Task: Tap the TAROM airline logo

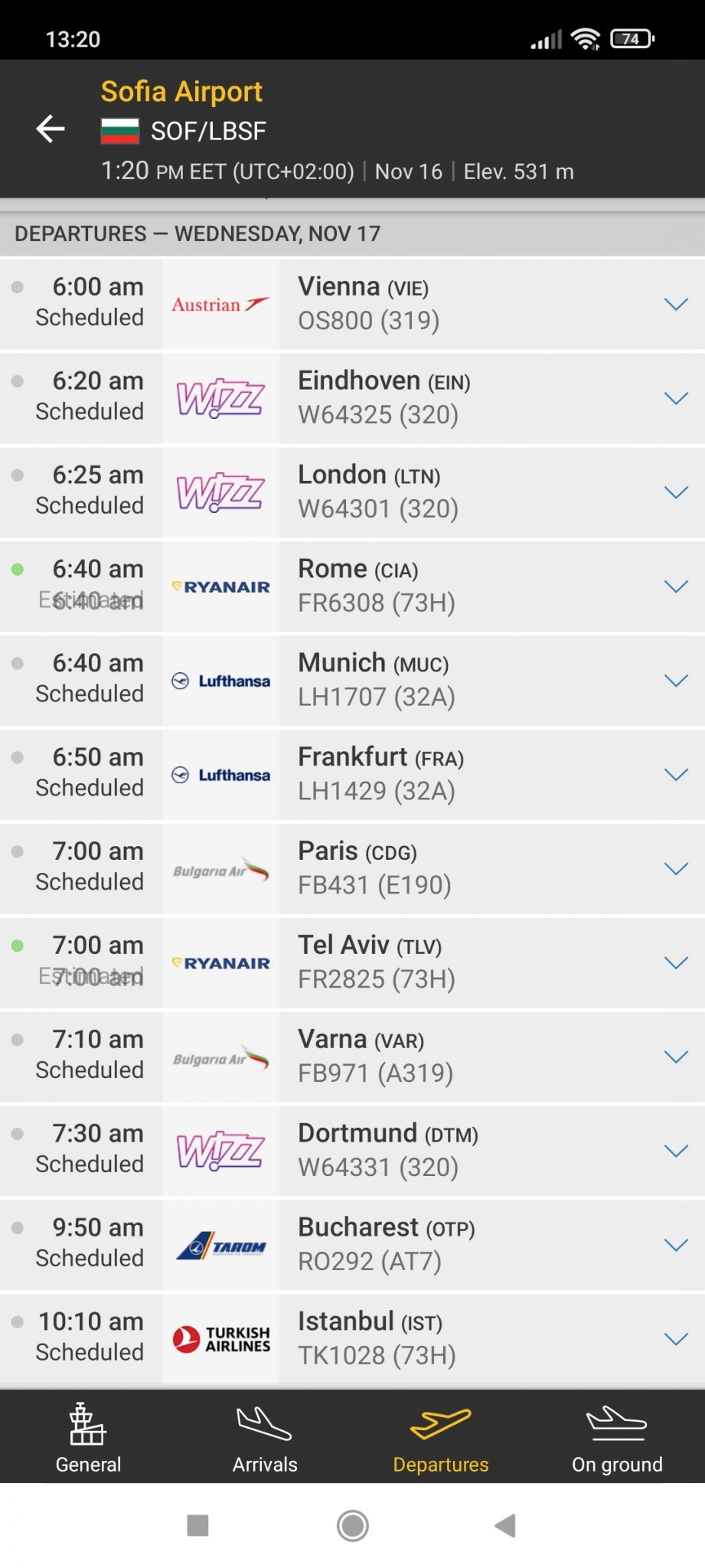Action: [220, 1246]
